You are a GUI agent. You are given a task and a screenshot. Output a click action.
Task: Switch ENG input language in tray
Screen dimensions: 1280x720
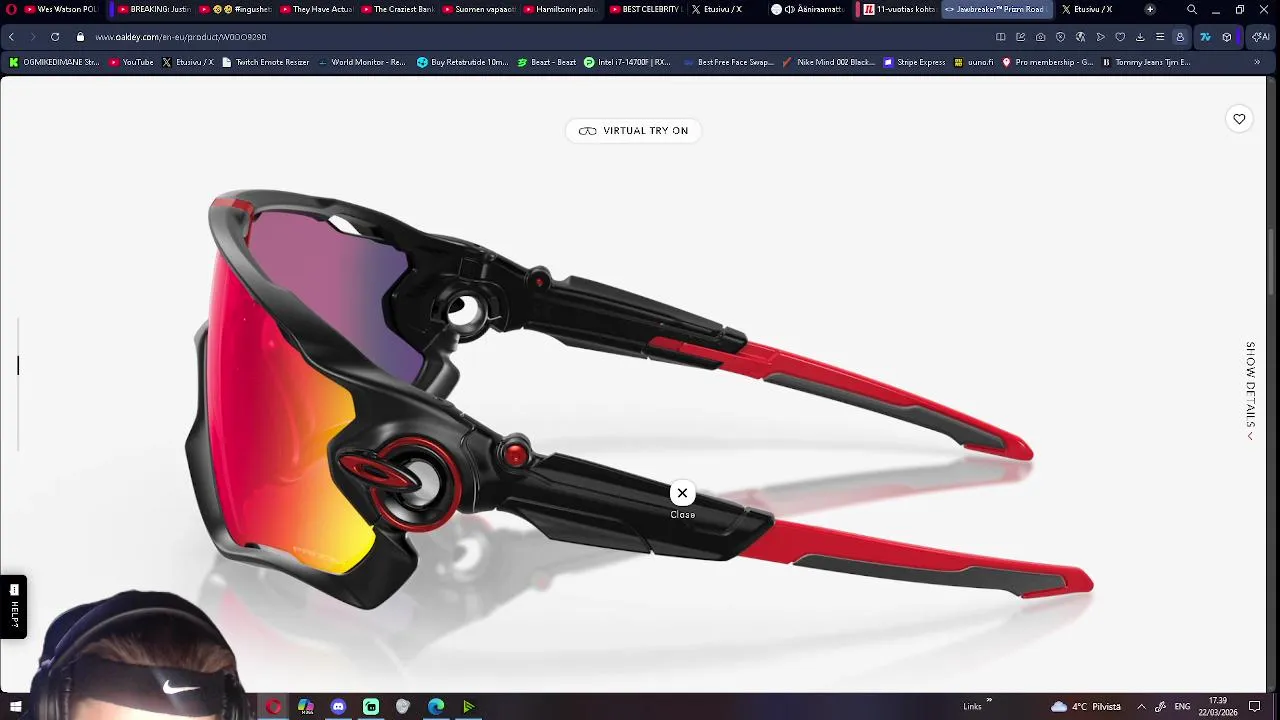[x=1182, y=707]
